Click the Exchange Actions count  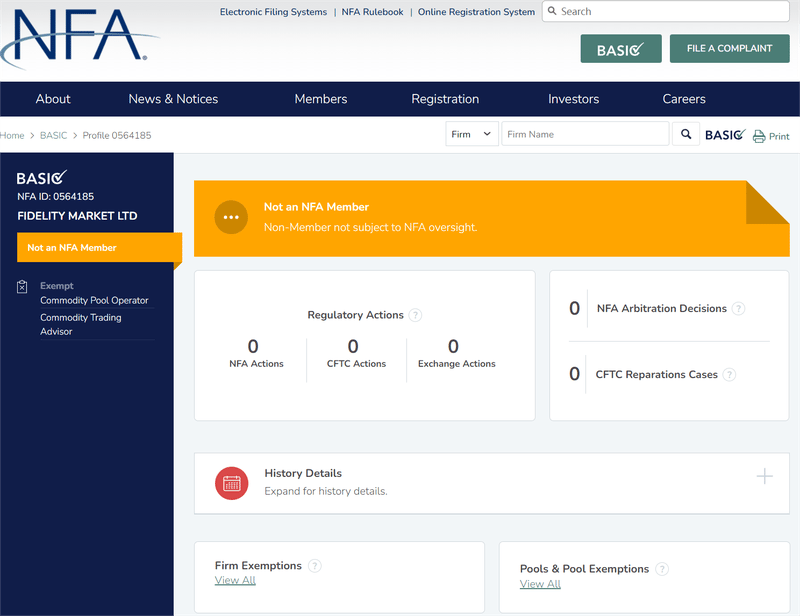click(x=453, y=347)
